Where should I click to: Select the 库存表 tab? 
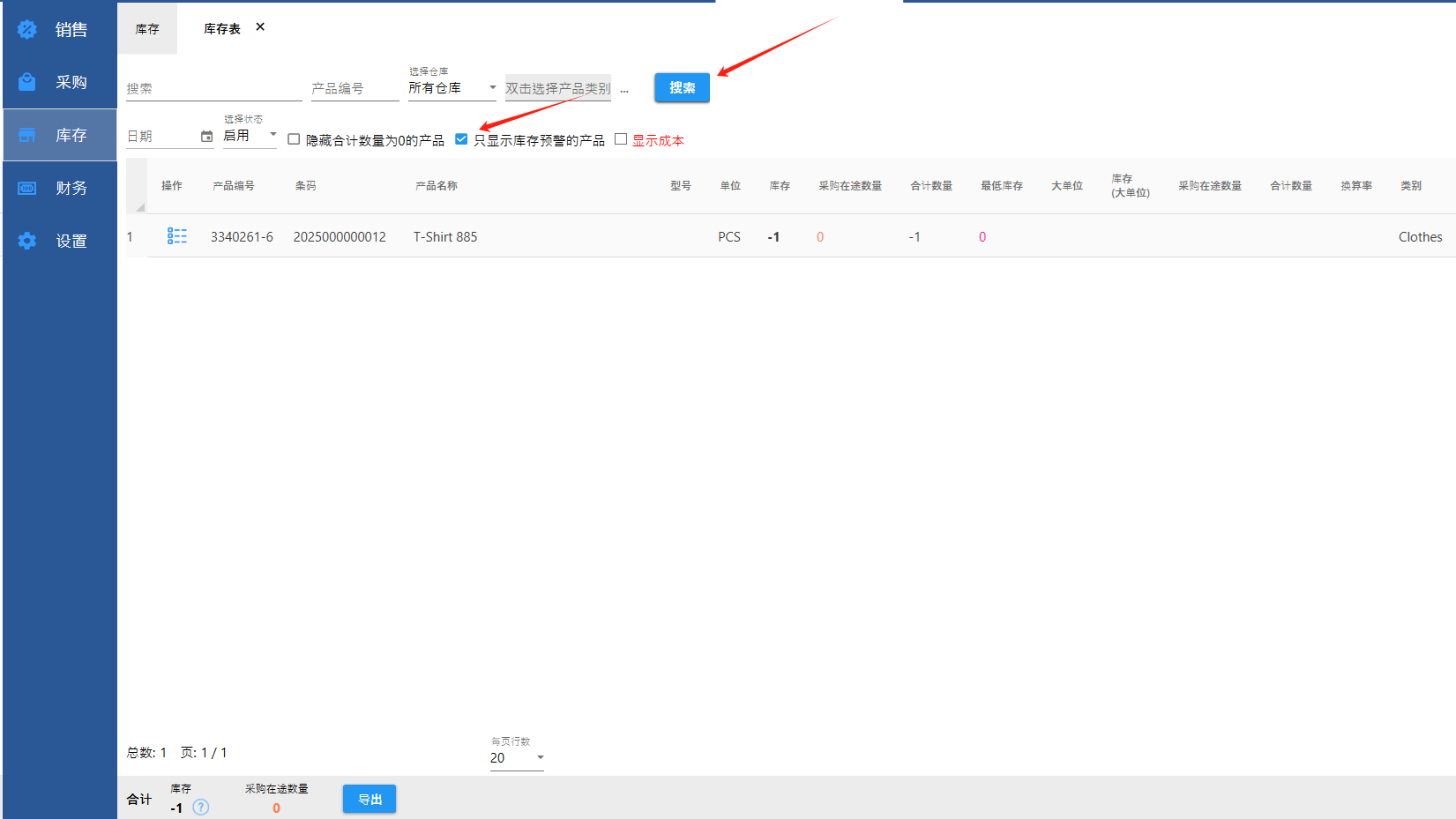(x=221, y=29)
